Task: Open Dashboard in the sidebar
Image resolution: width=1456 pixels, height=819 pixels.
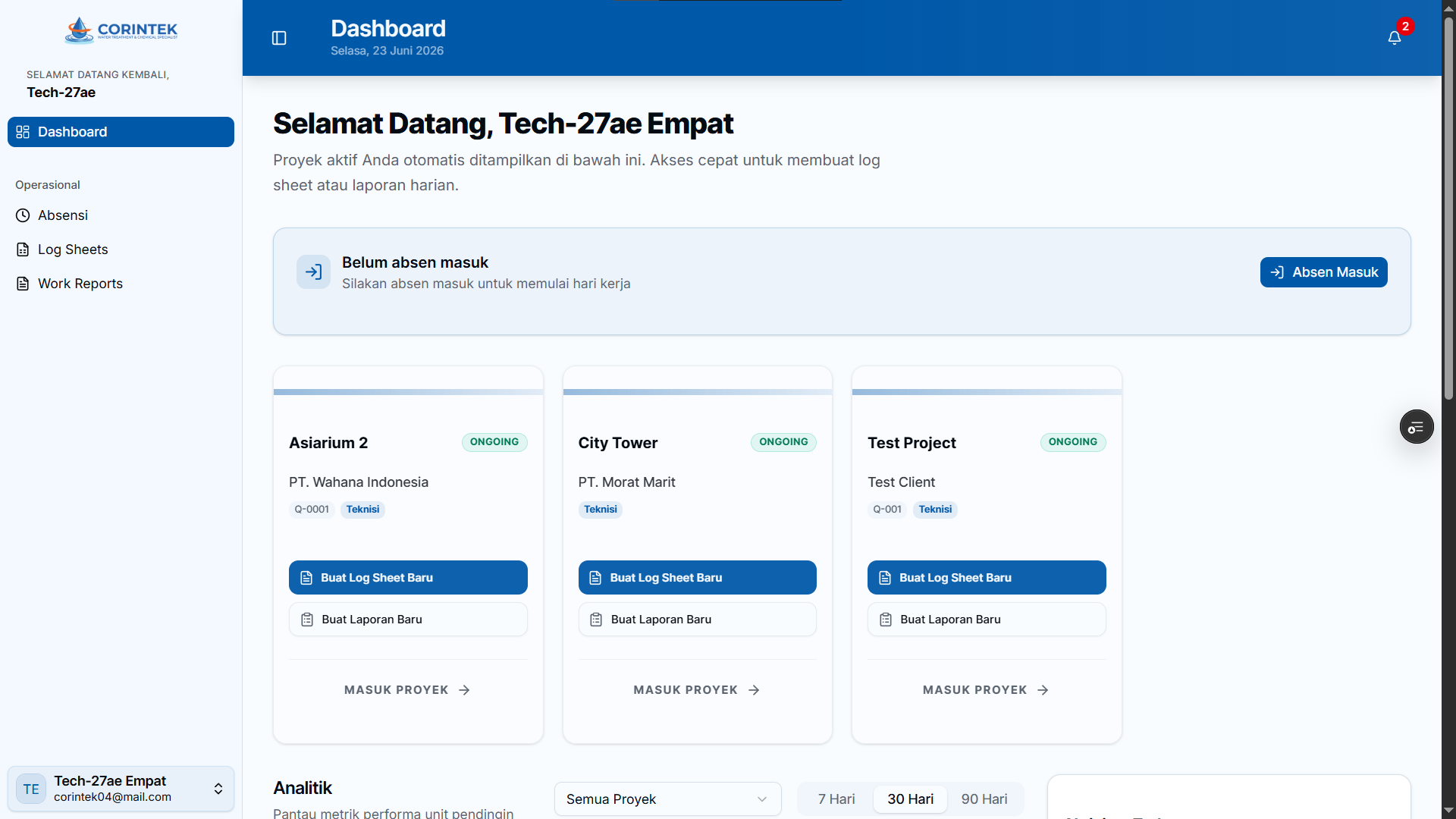Action: 121,132
